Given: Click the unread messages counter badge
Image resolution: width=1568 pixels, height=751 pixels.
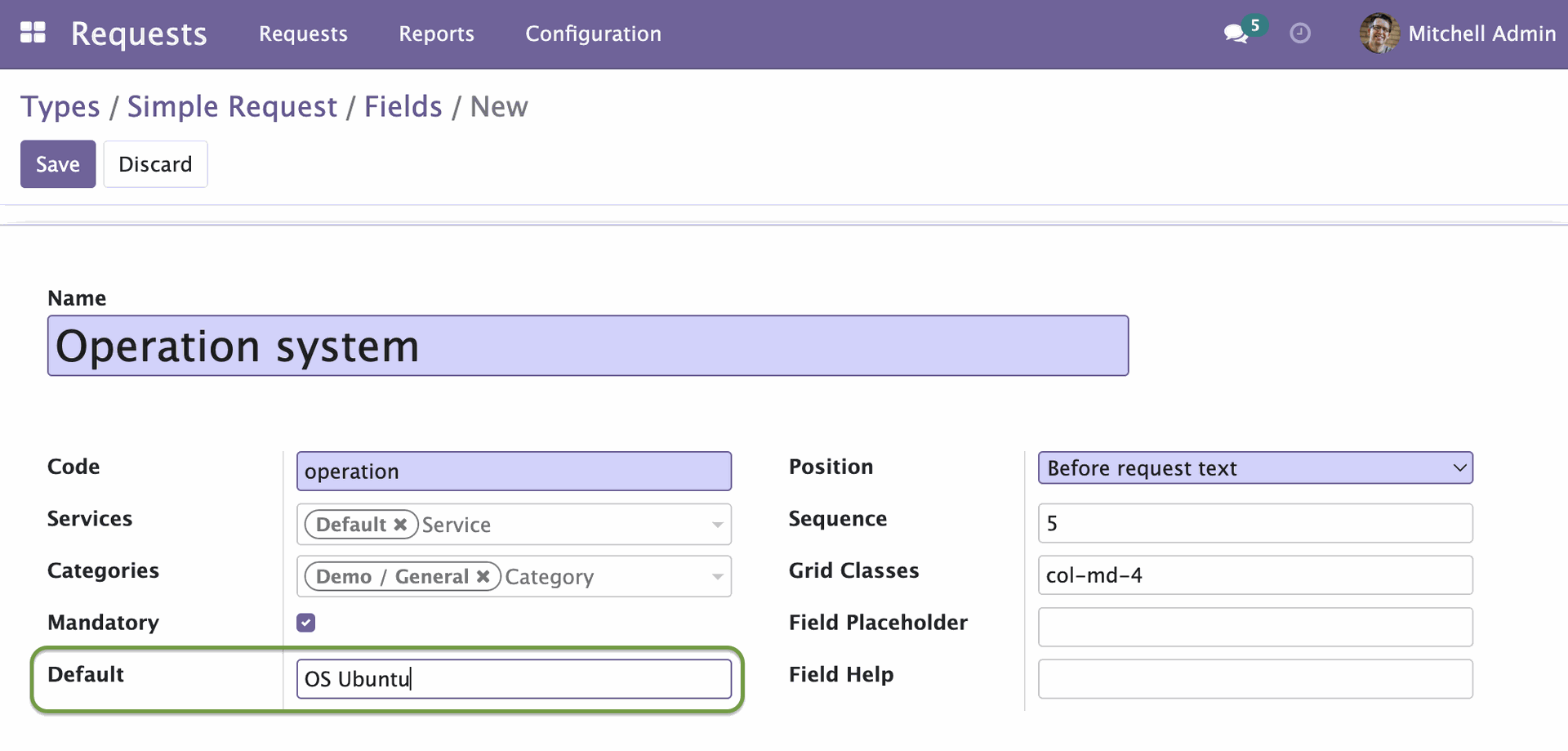Looking at the screenshot, I should tap(1255, 25).
